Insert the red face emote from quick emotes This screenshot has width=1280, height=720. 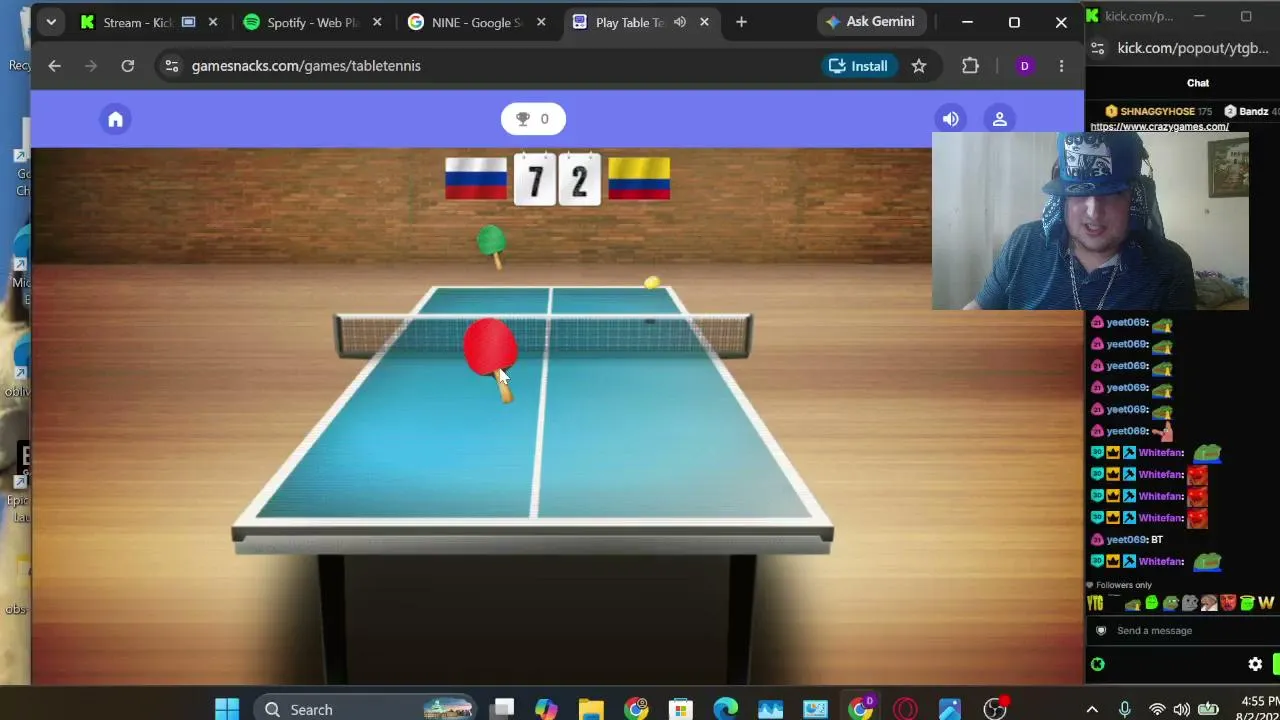1228,603
